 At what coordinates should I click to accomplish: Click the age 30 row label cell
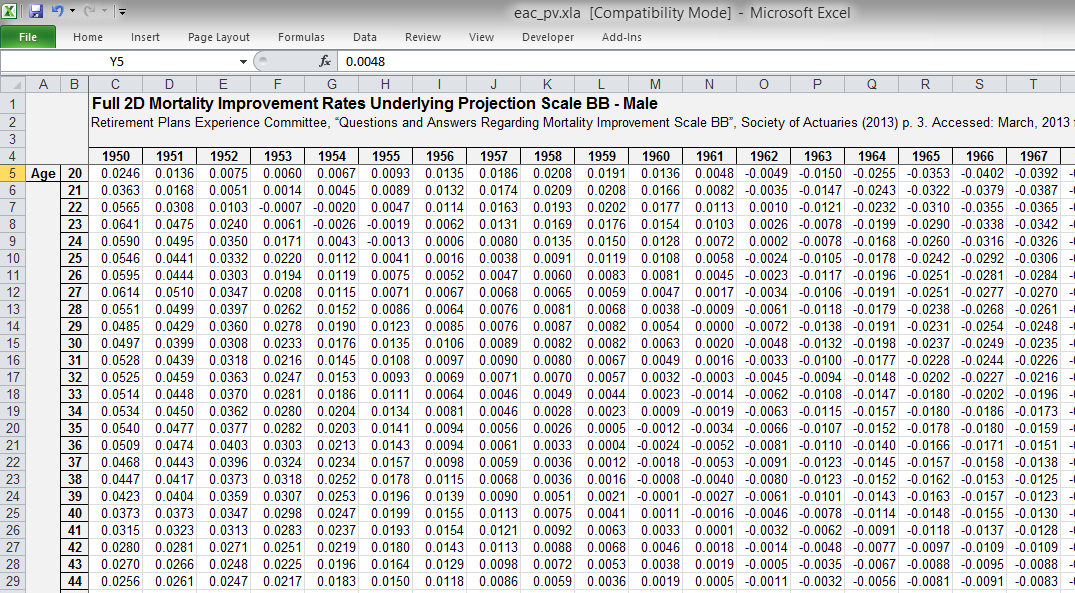click(74, 343)
